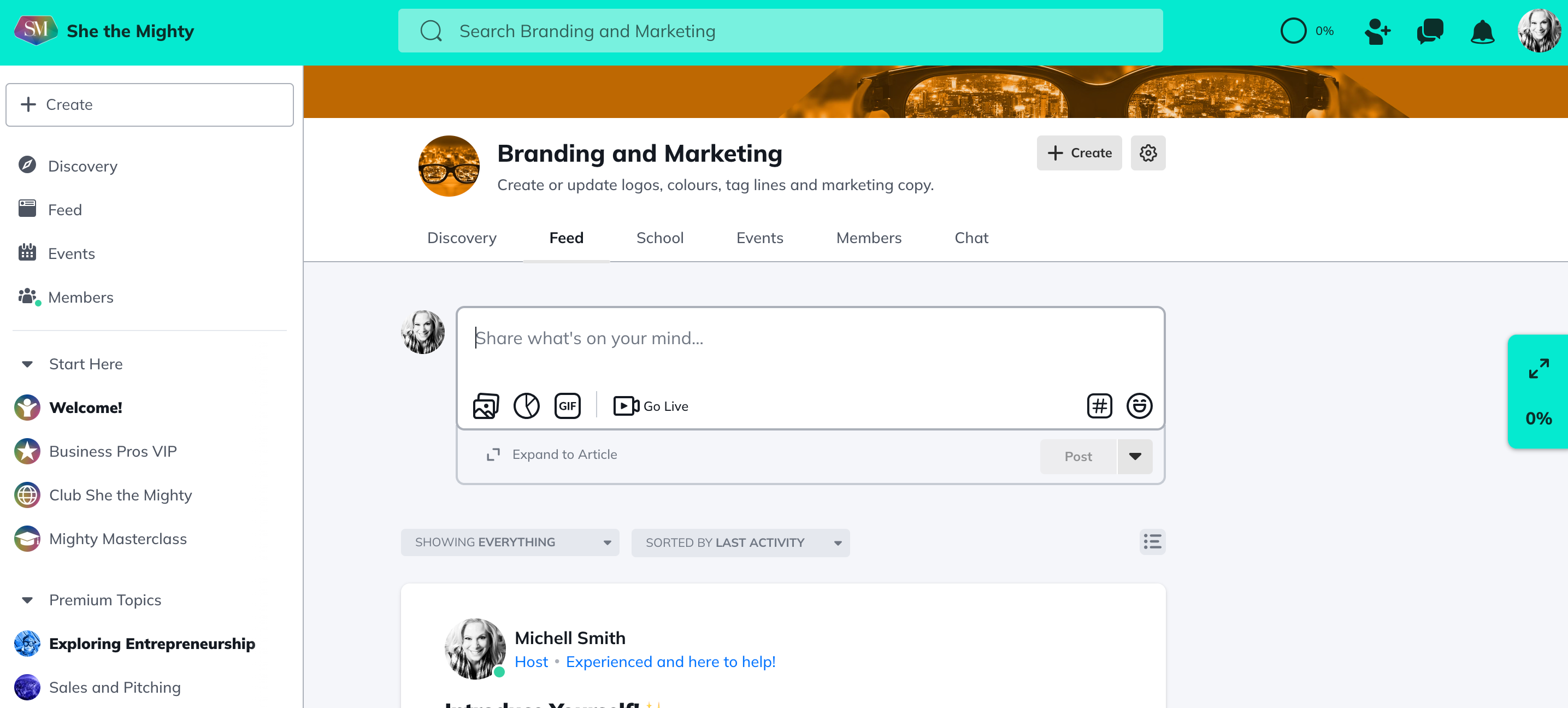Open the notifications bell
Screen dimensions: 1568x708
point(1482,31)
